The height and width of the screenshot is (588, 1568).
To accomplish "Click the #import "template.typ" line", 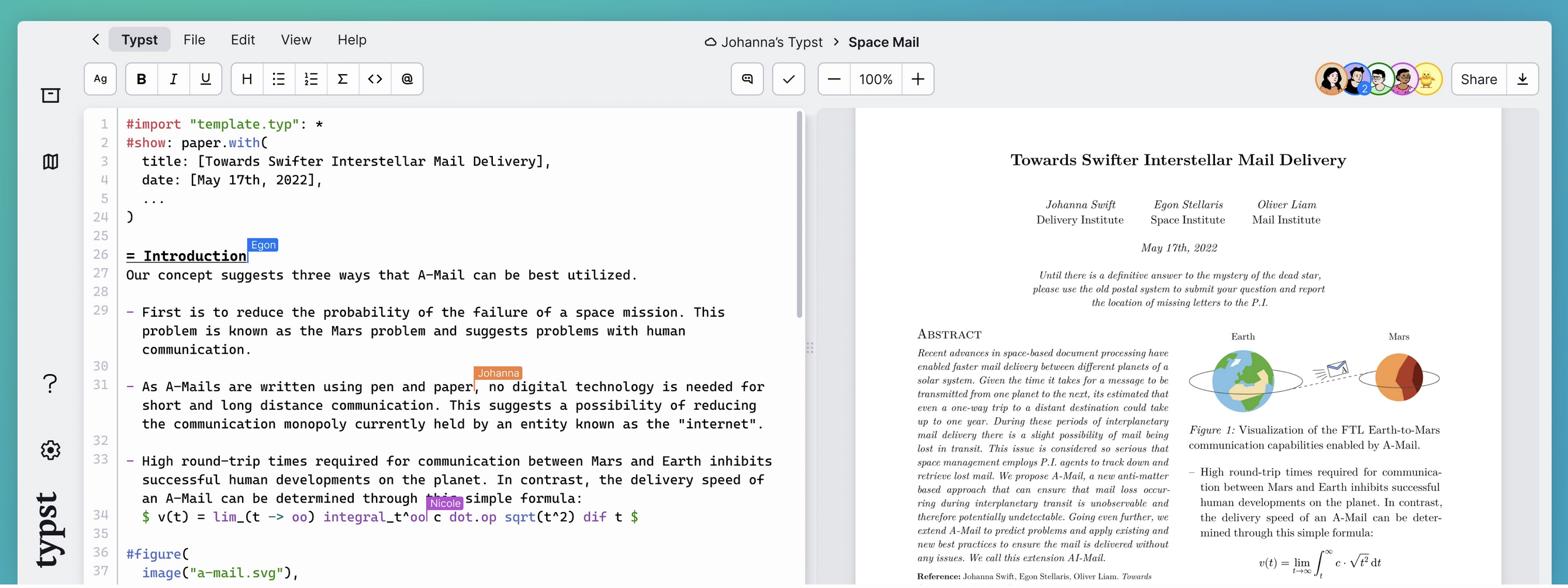I will (x=225, y=124).
